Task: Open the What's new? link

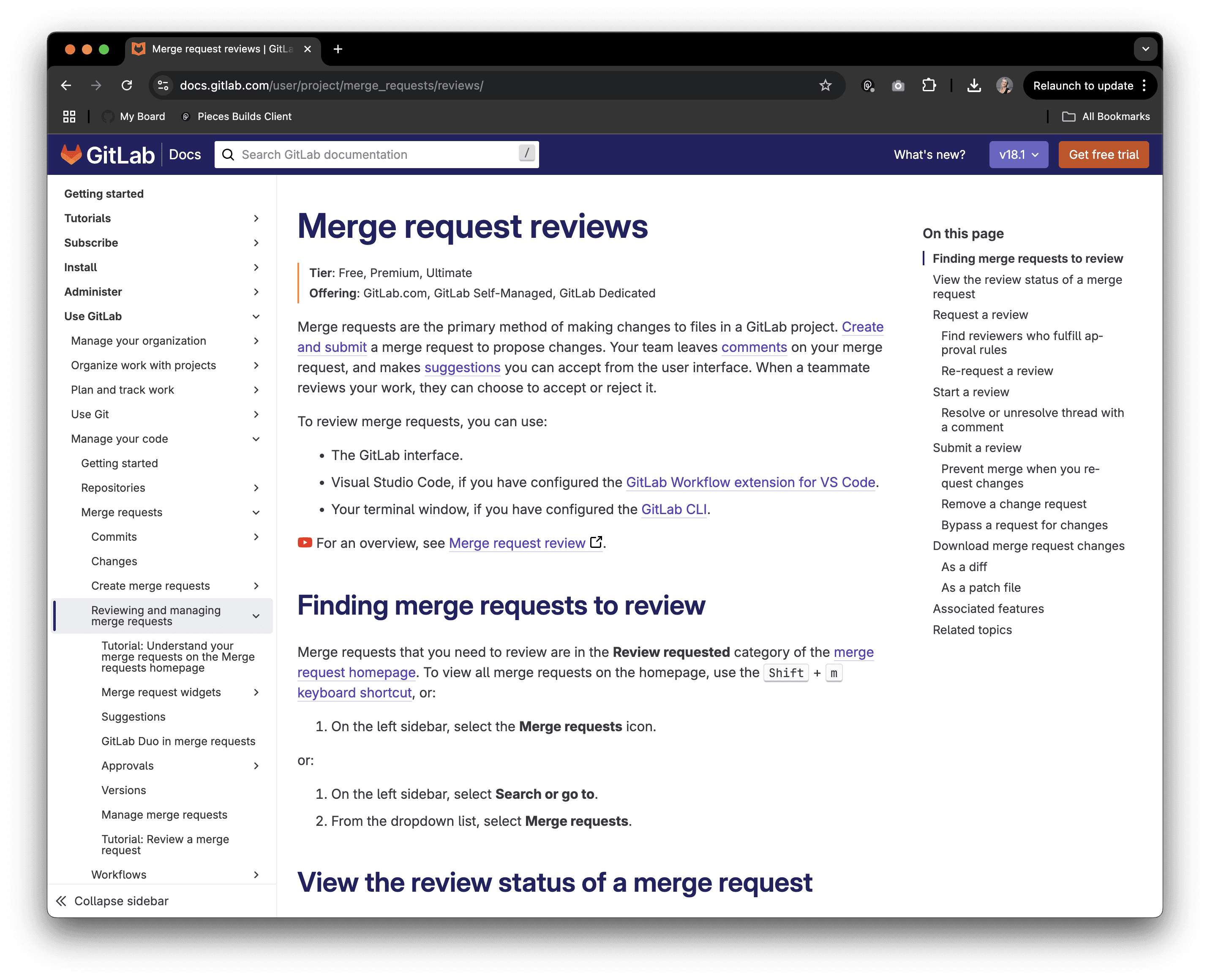Action: tap(929, 155)
